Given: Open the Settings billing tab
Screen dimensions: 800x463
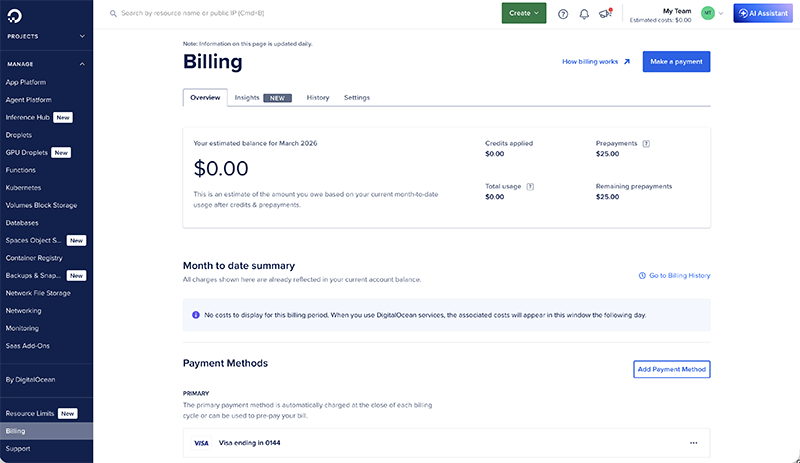Looking at the screenshot, I should [357, 97].
